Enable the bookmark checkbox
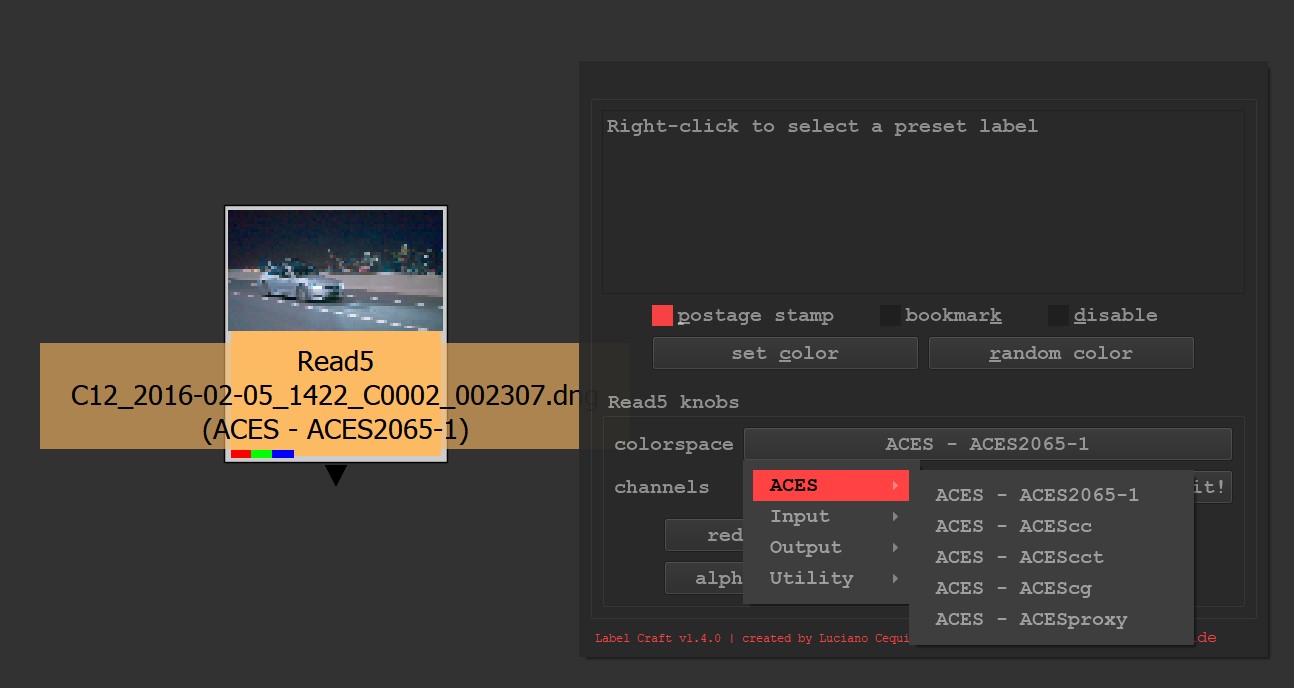Viewport: 1294px width, 688px height. tap(890, 316)
